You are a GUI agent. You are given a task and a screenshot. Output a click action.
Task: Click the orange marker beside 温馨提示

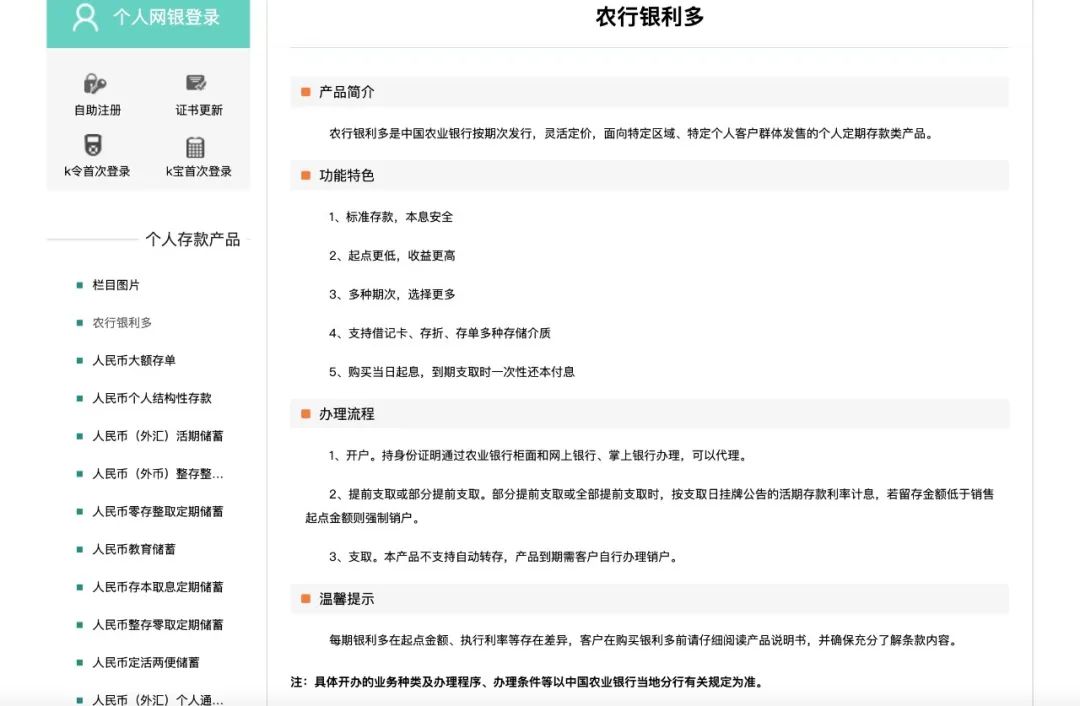tap(304, 598)
